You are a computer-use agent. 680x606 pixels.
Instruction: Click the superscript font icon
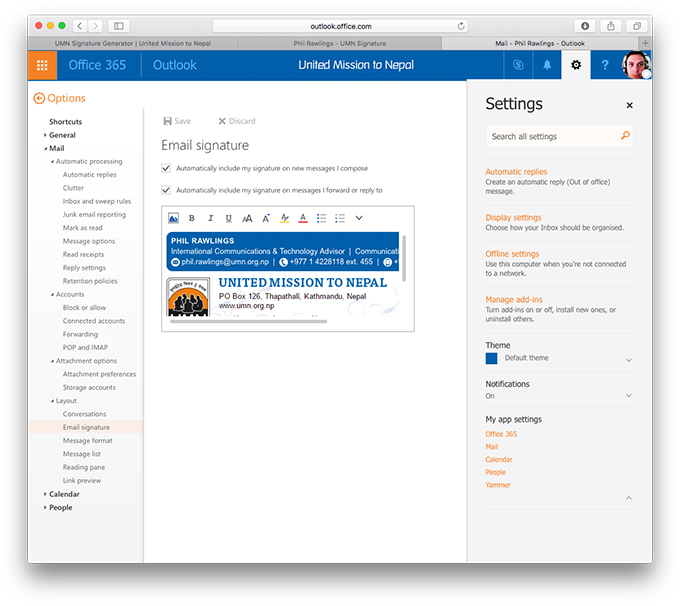point(266,218)
